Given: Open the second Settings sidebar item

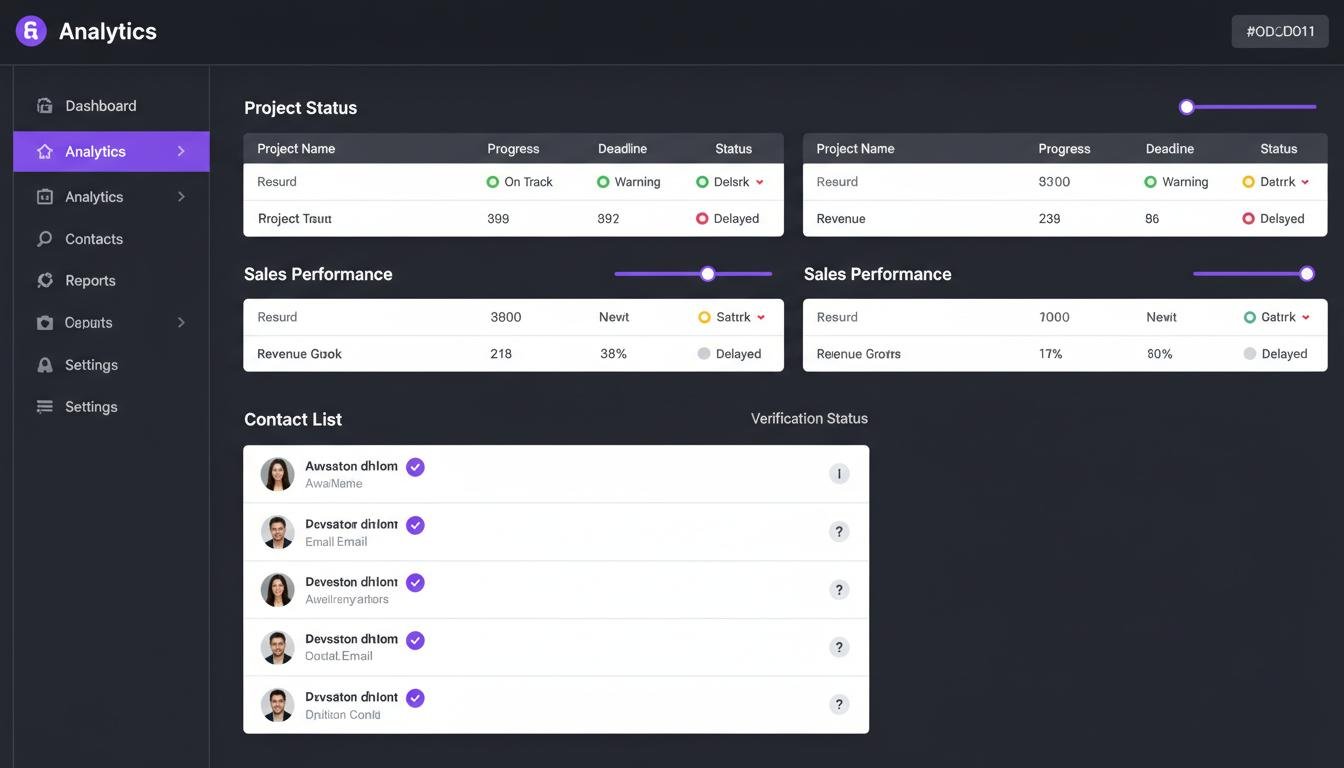Looking at the screenshot, I should [111, 407].
